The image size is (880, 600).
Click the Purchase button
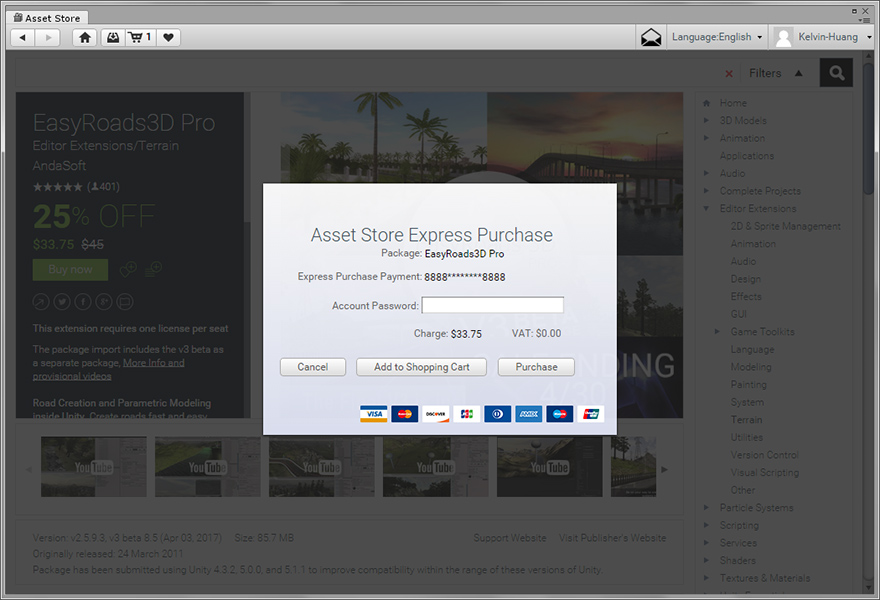tap(536, 367)
